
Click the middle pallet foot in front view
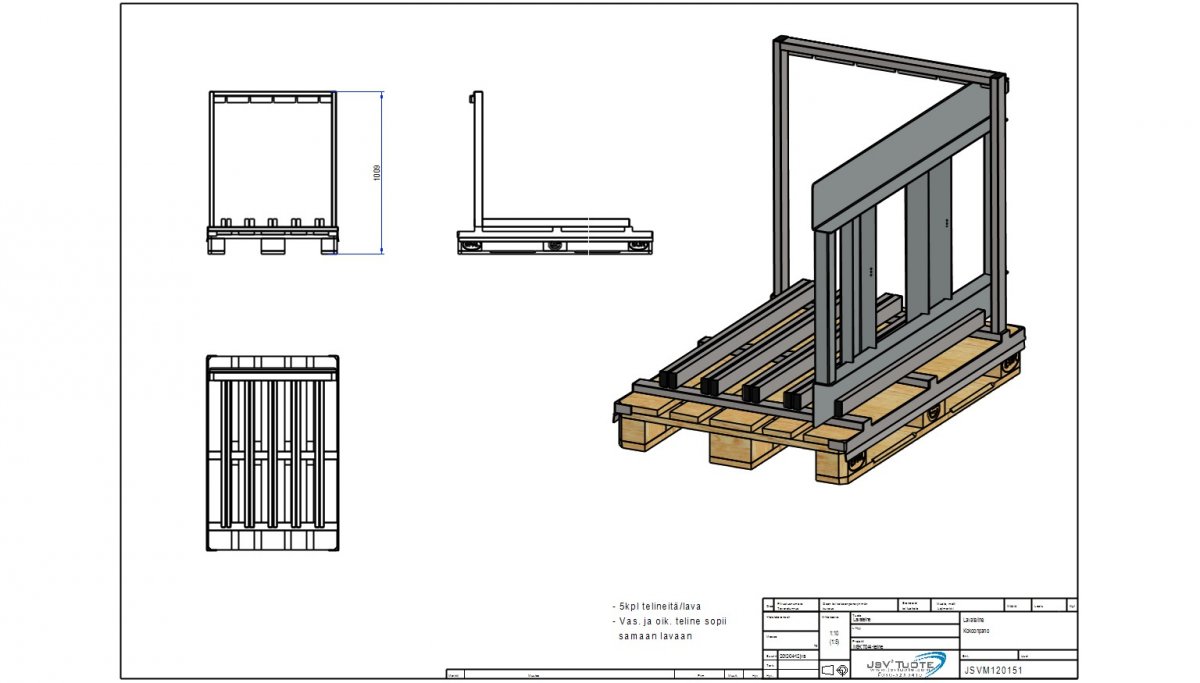pos(272,246)
